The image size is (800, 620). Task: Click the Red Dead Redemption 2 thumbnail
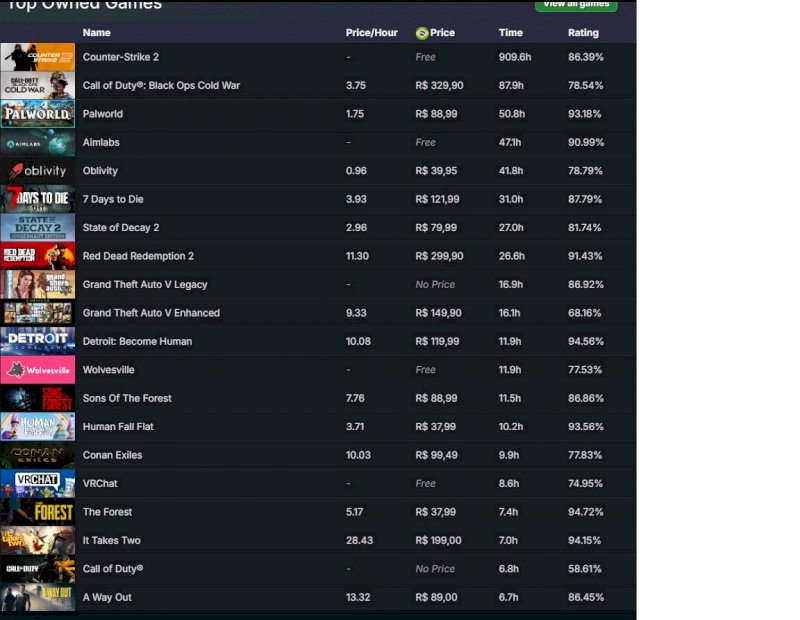pyautogui.click(x=38, y=256)
